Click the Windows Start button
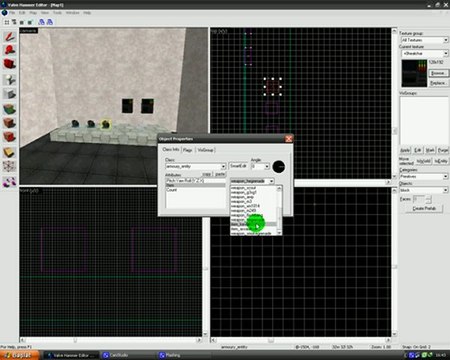 pos(20,355)
